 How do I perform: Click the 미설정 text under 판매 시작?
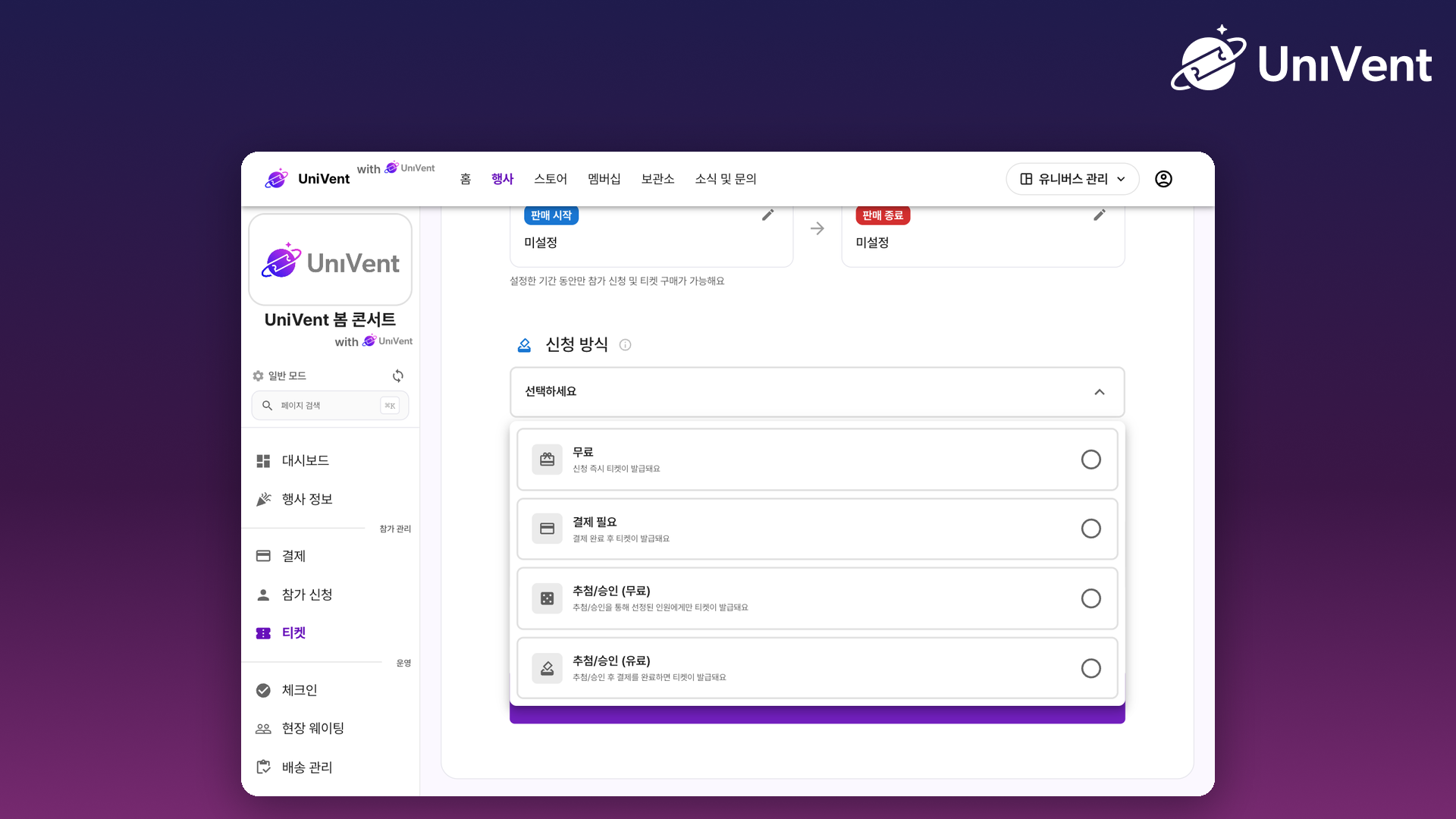(x=541, y=243)
